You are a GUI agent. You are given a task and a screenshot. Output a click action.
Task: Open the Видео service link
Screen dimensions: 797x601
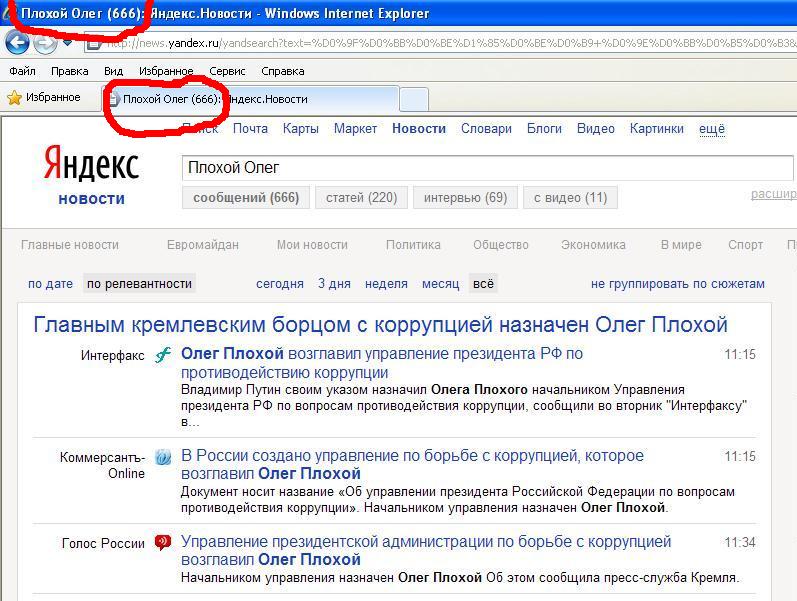point(596,129)
